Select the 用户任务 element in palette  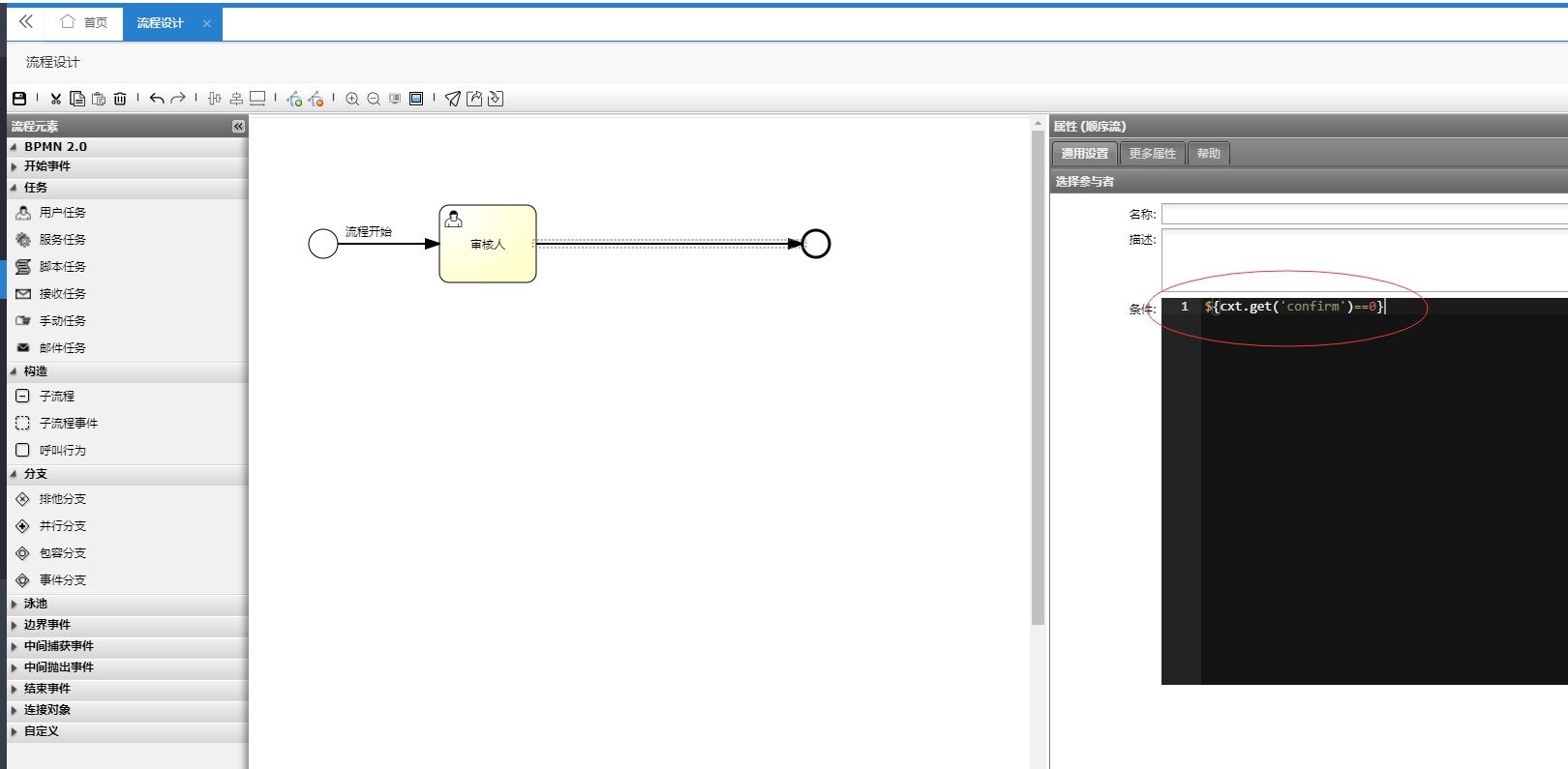point(62,213)
